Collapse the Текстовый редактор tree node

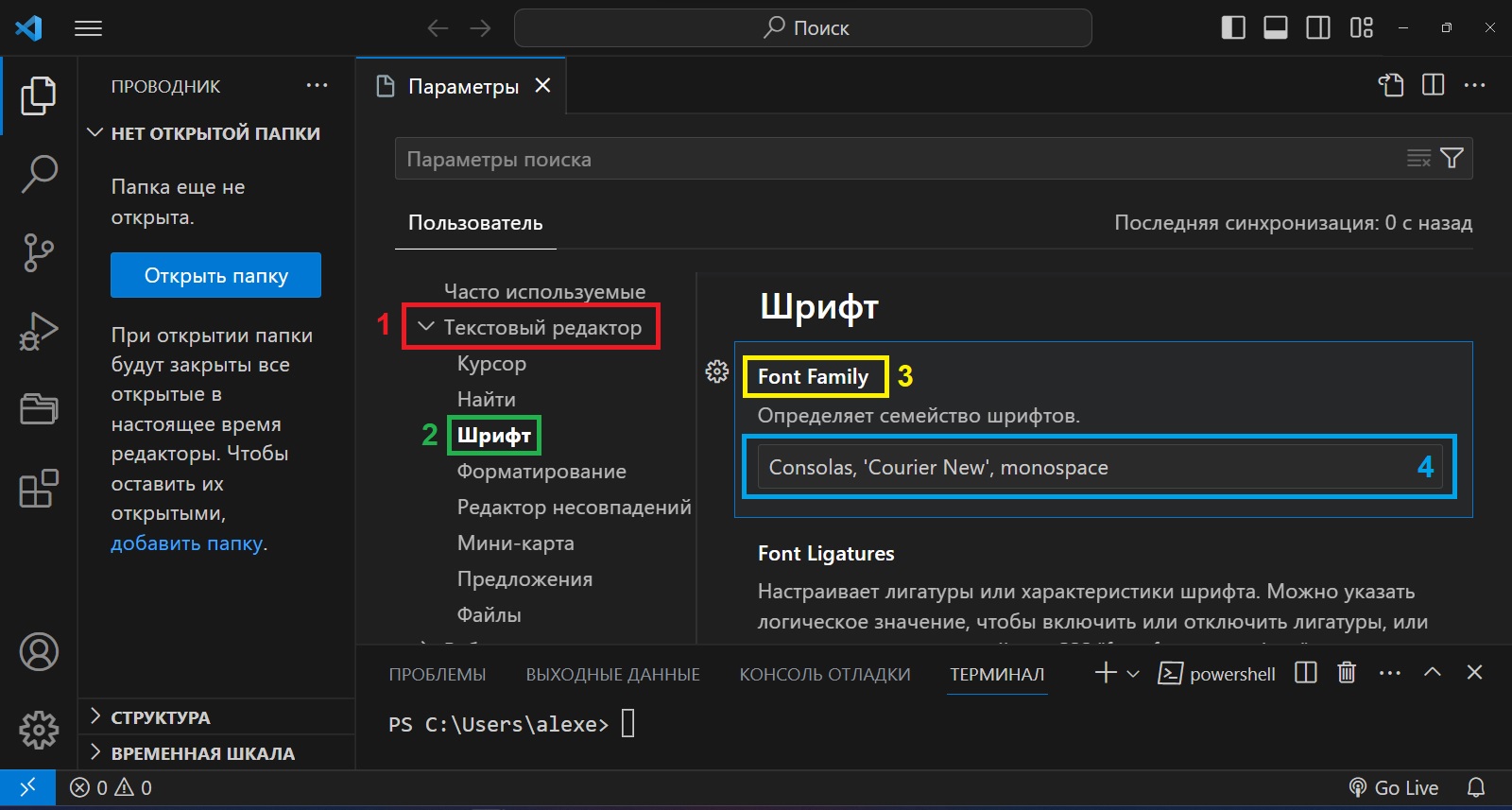click(426, 326)
